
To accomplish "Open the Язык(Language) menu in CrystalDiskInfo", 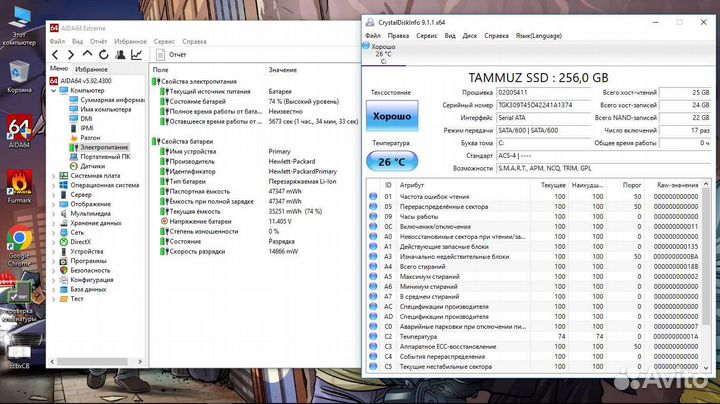I will [539, 36].
